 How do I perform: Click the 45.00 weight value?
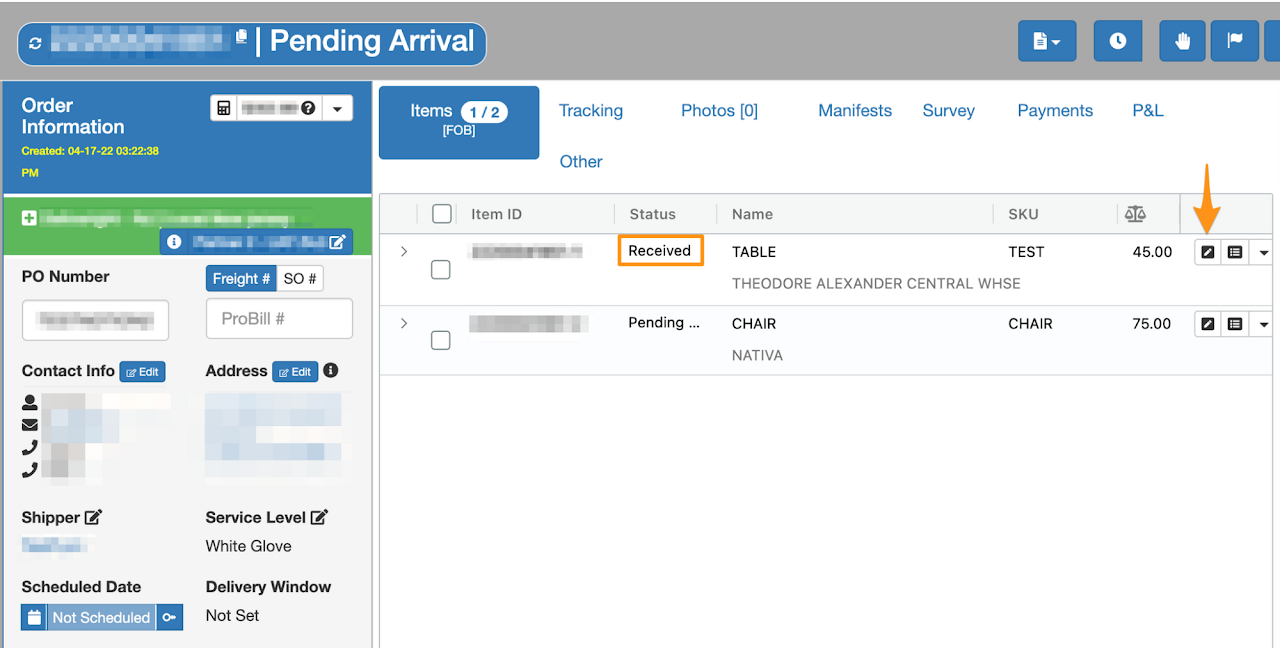tap(1152, 252)
